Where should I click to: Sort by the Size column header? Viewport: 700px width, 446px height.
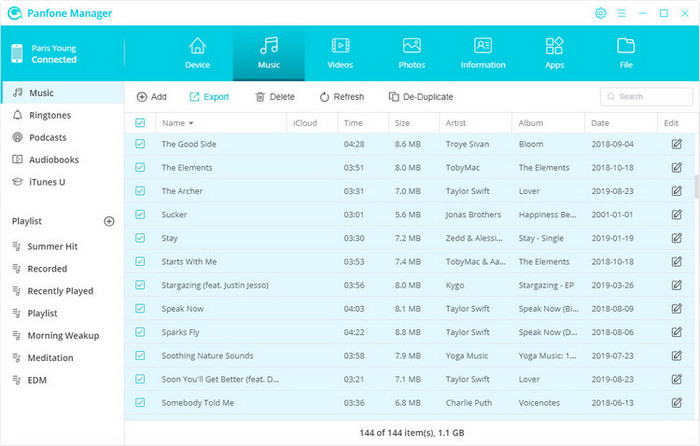click(x=413, y=123)
